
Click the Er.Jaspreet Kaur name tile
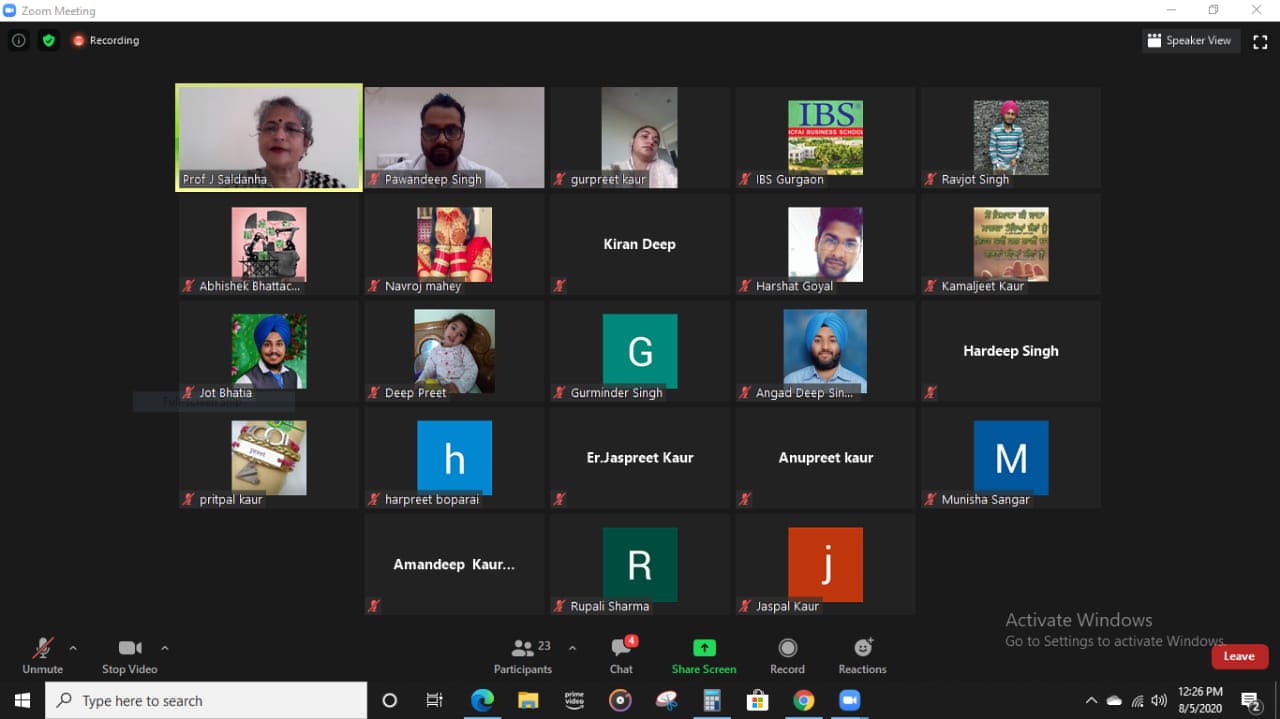640,458
